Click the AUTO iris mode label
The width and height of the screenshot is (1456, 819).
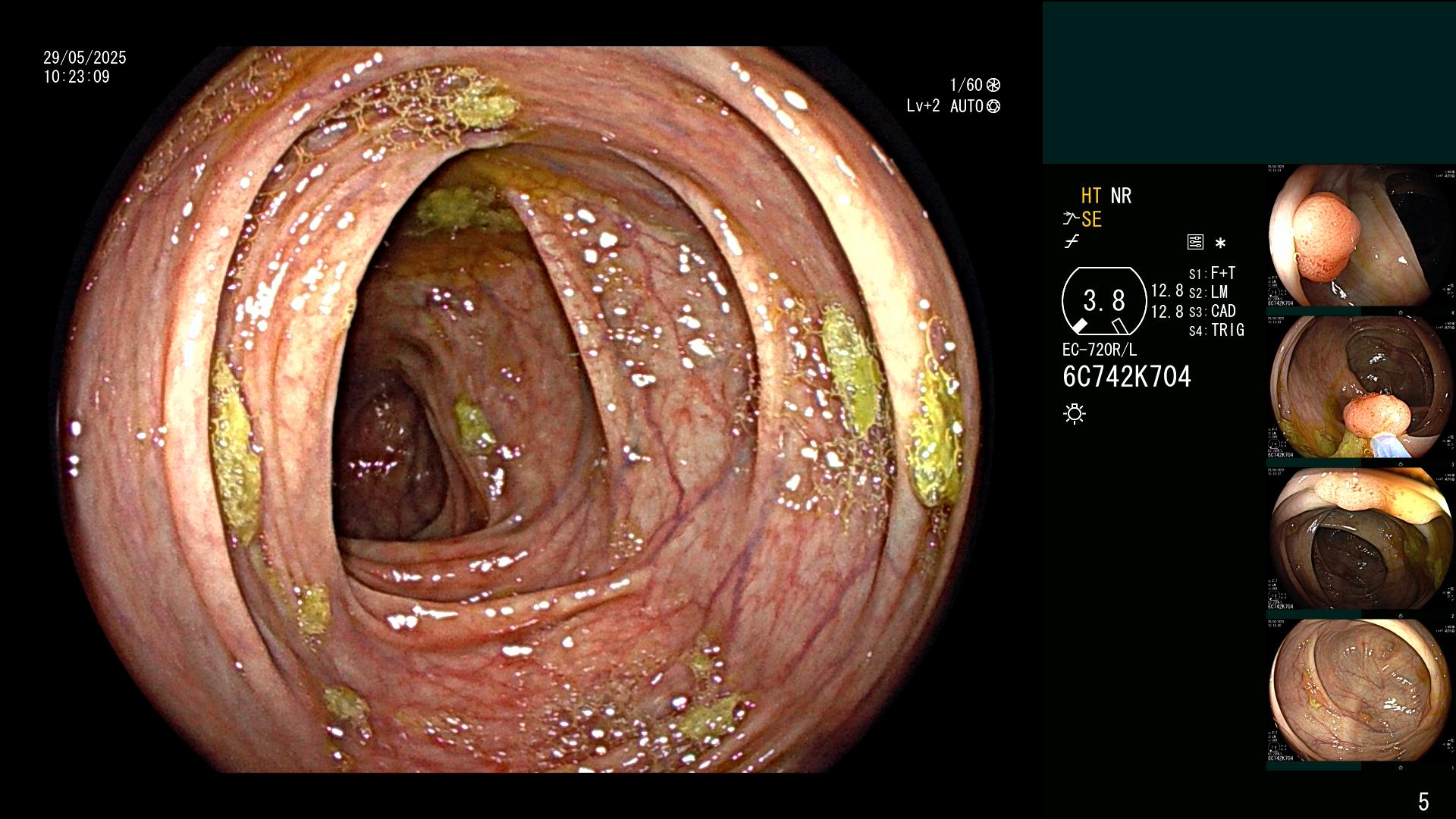click(x=967, y=106)
